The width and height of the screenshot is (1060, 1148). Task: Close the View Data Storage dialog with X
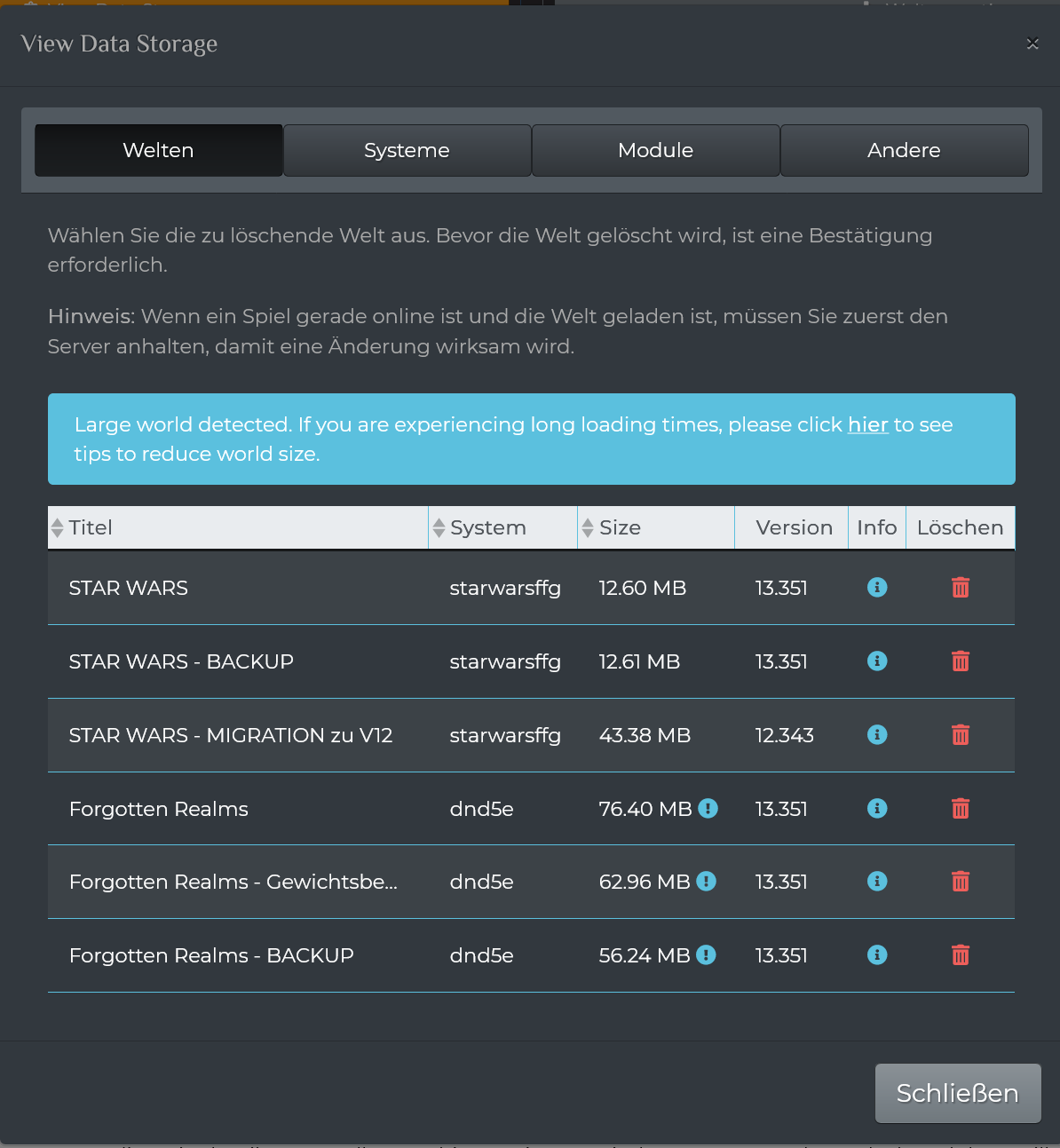(x=1032, y=44)
